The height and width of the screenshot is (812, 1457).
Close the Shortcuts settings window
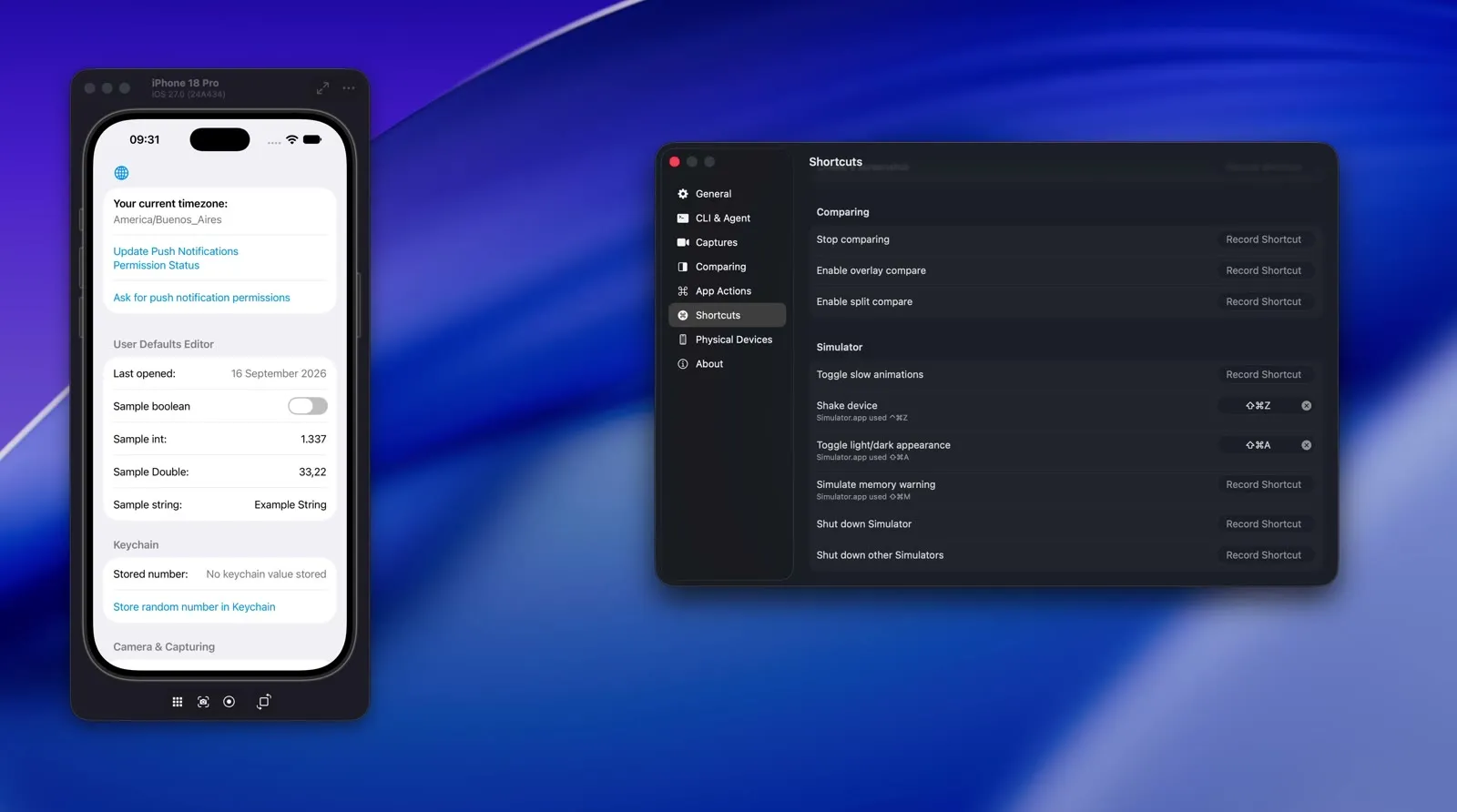(675, 162)
